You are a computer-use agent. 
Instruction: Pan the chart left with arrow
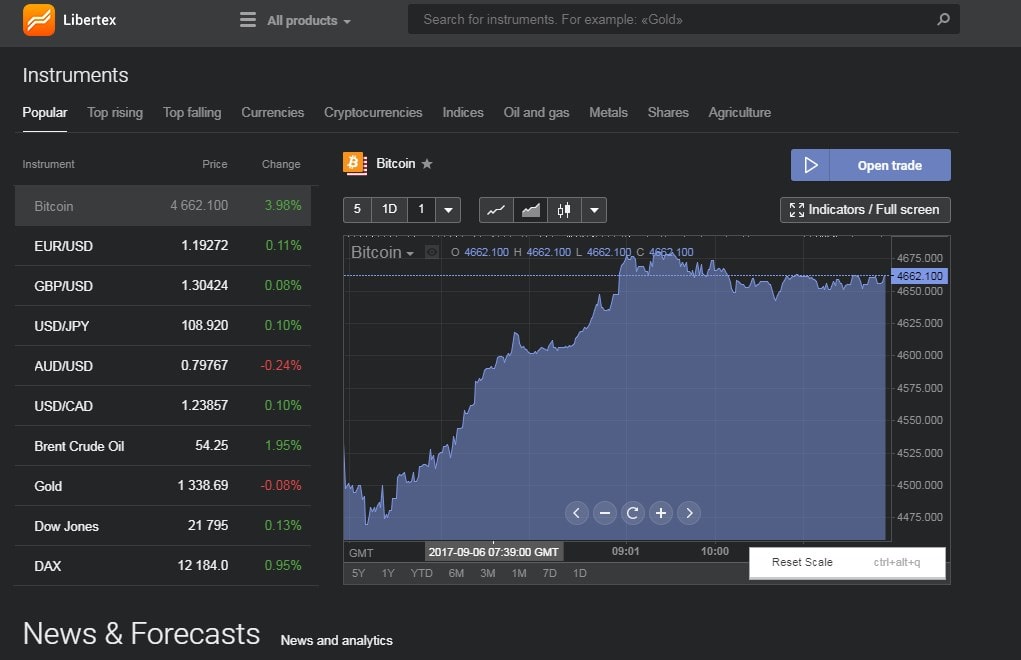pyautogui.click(x=576, y=513)
